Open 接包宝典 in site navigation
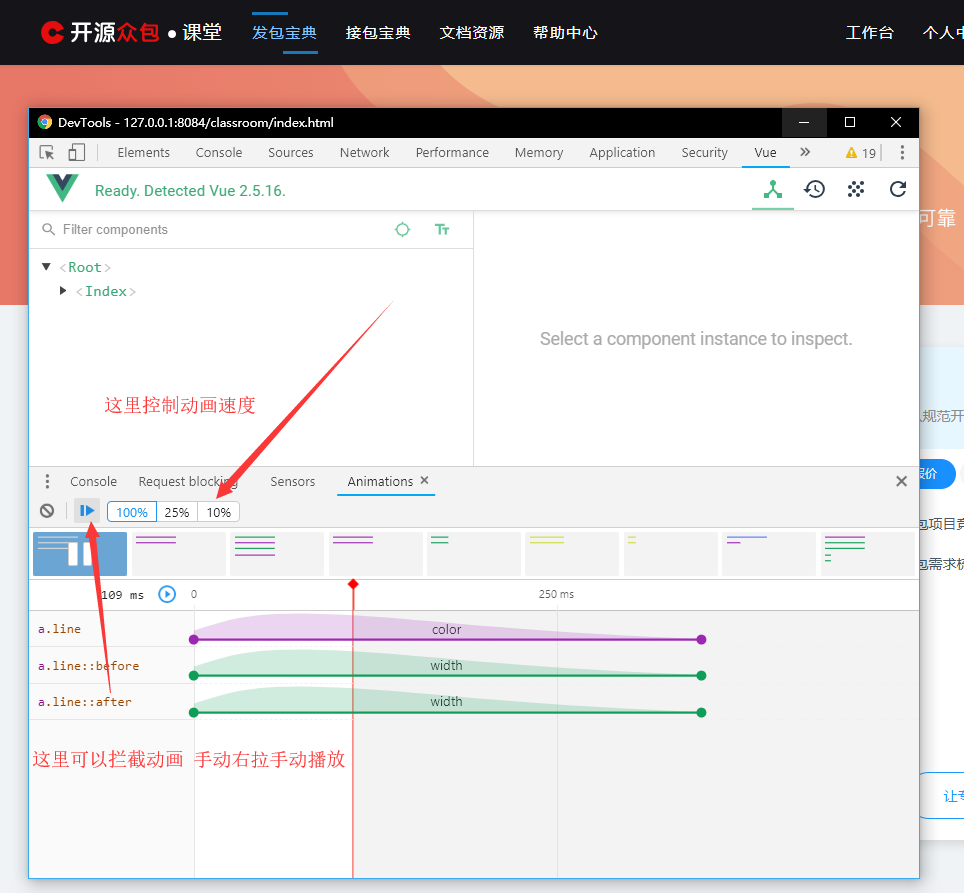 coord(378,33)
